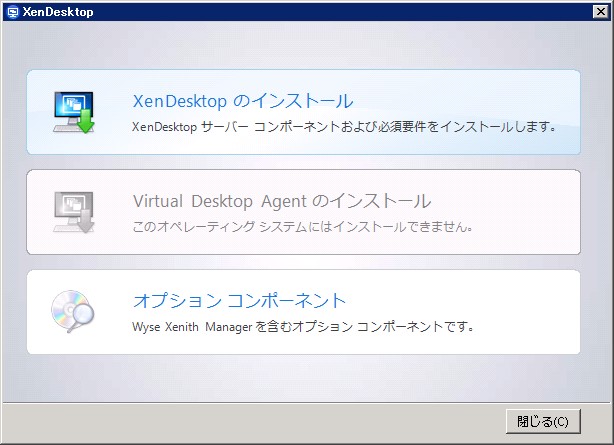Click the optional components disc icon
Image resolution: width=614 pixels, height=445 pixels.
[70, 311]
